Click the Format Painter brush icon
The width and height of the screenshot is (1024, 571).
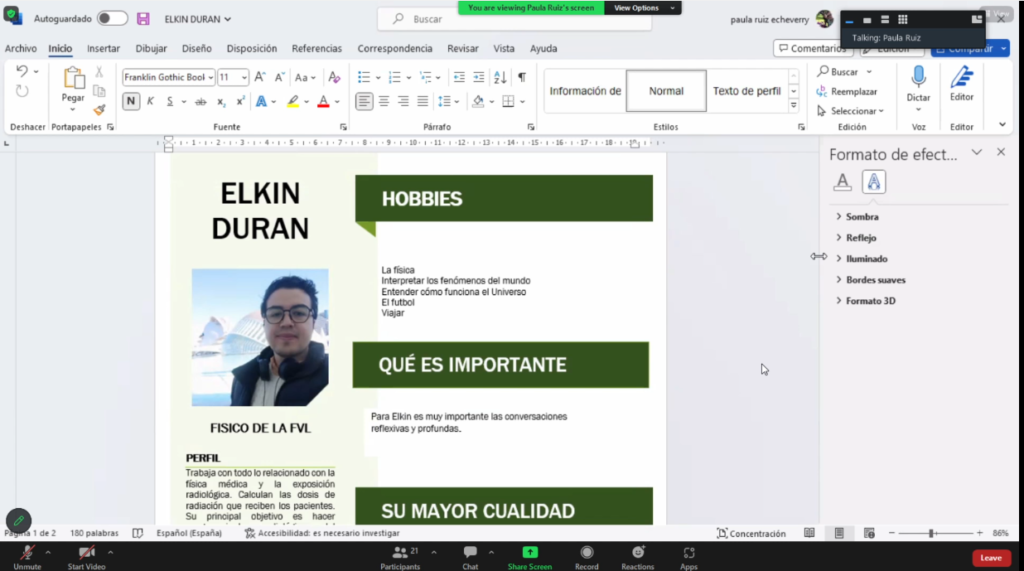[x=99, y=110]
